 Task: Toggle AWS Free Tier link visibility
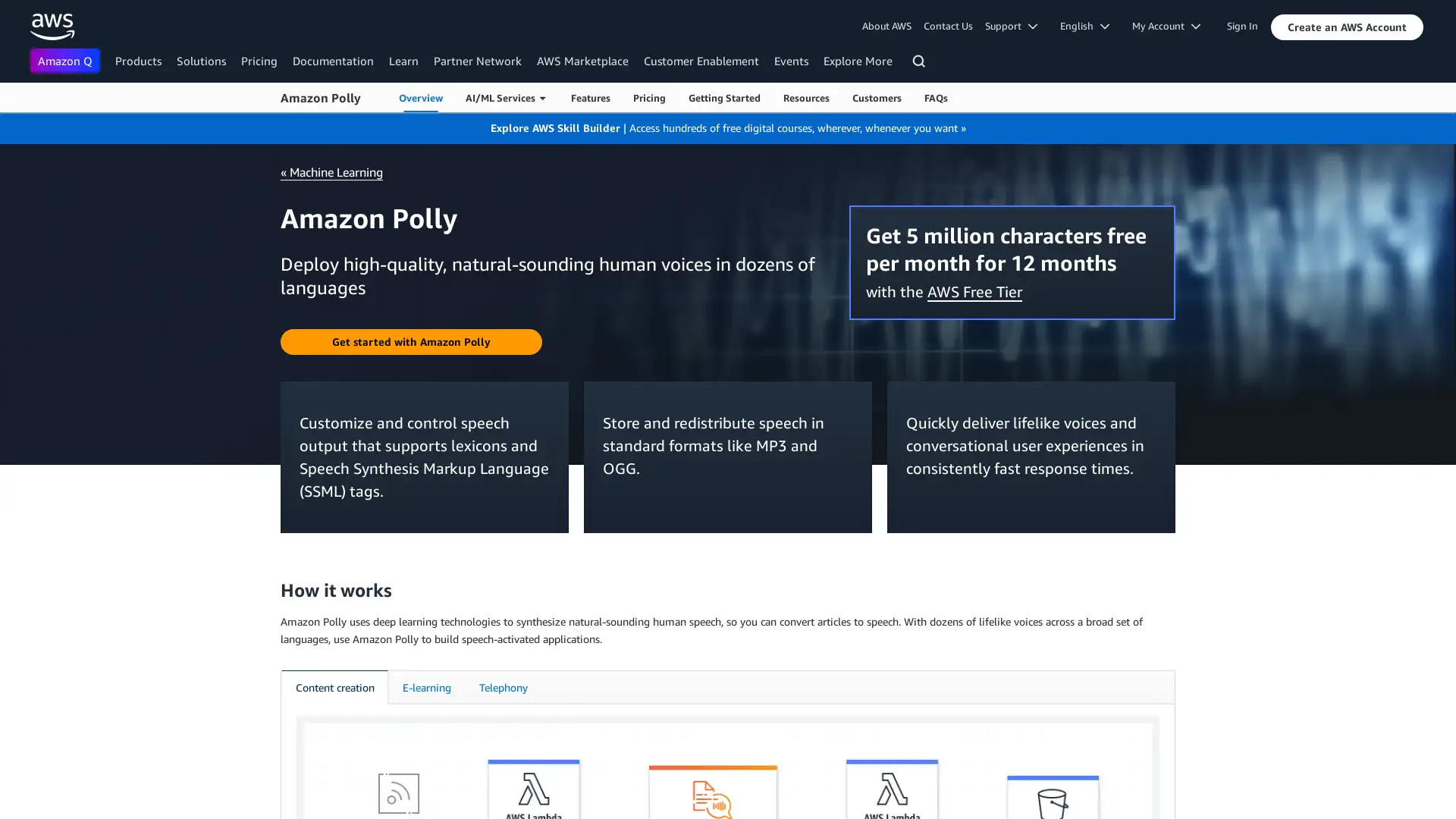[974, 291]
